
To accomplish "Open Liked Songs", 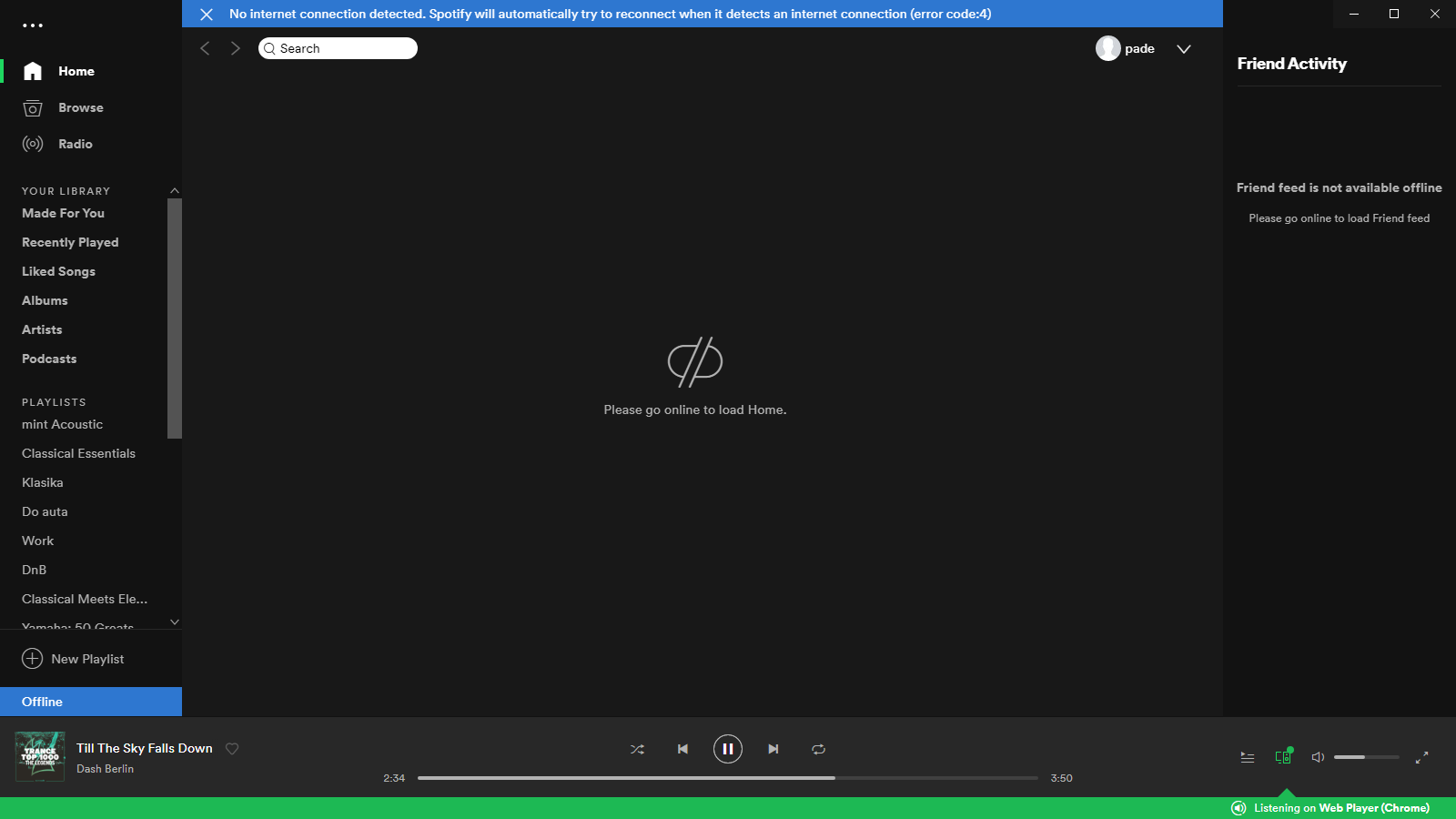I will (58, 271).
